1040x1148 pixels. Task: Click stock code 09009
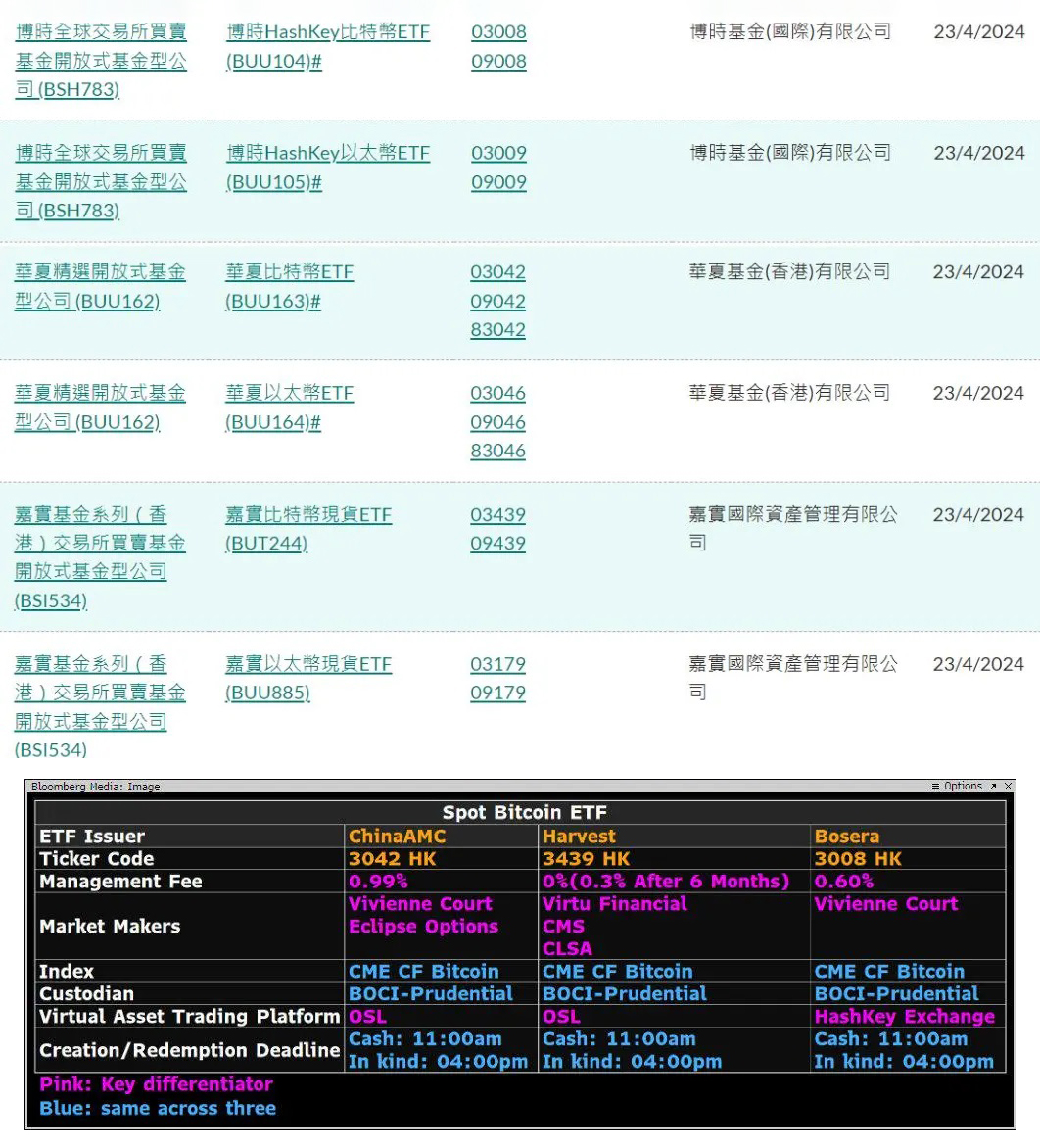(x=498, y=181)
